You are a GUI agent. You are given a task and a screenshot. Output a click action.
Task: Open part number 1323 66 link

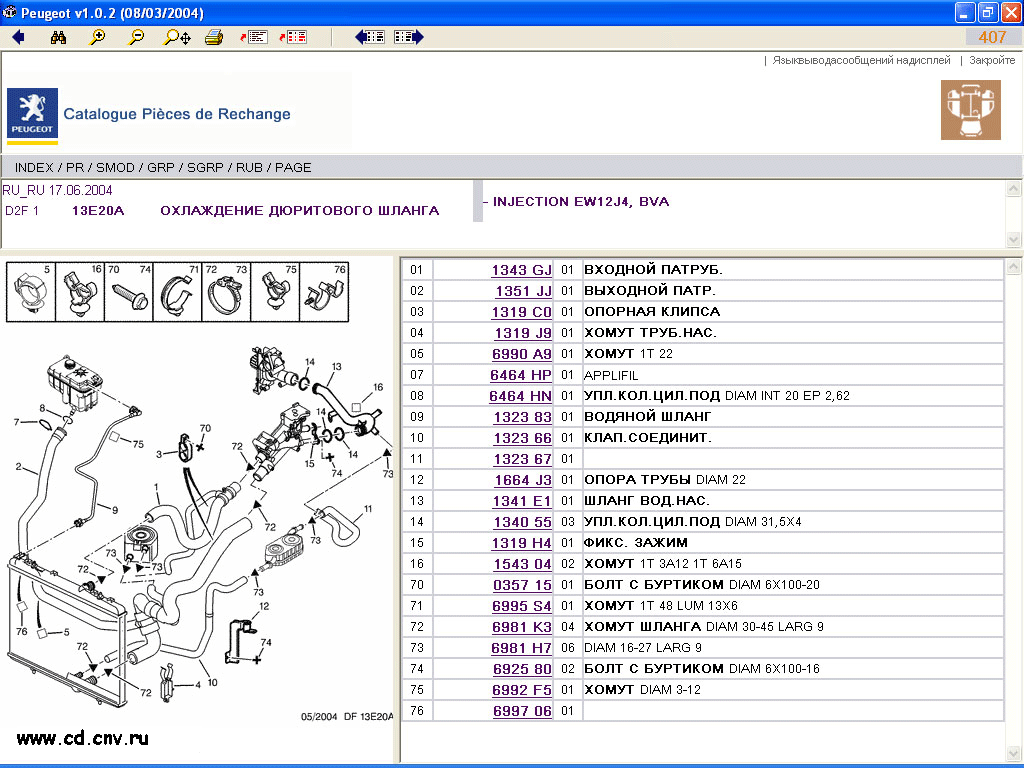(522, 438)
